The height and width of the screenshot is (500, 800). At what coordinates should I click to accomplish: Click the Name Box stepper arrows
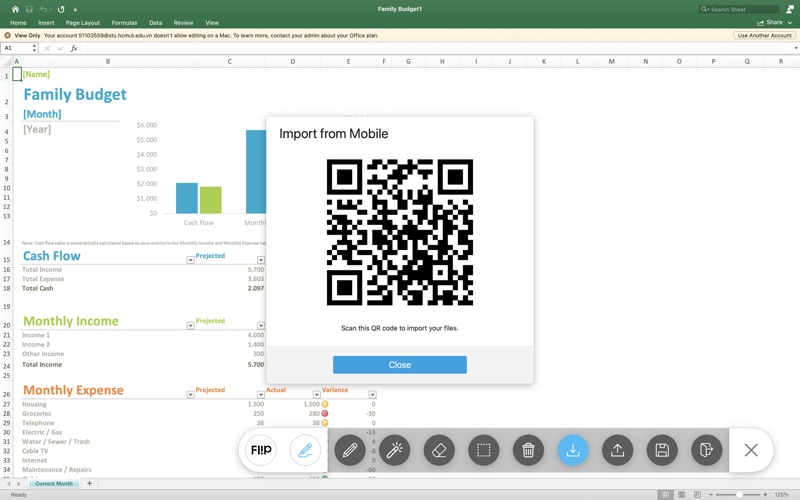click(34, 48)
